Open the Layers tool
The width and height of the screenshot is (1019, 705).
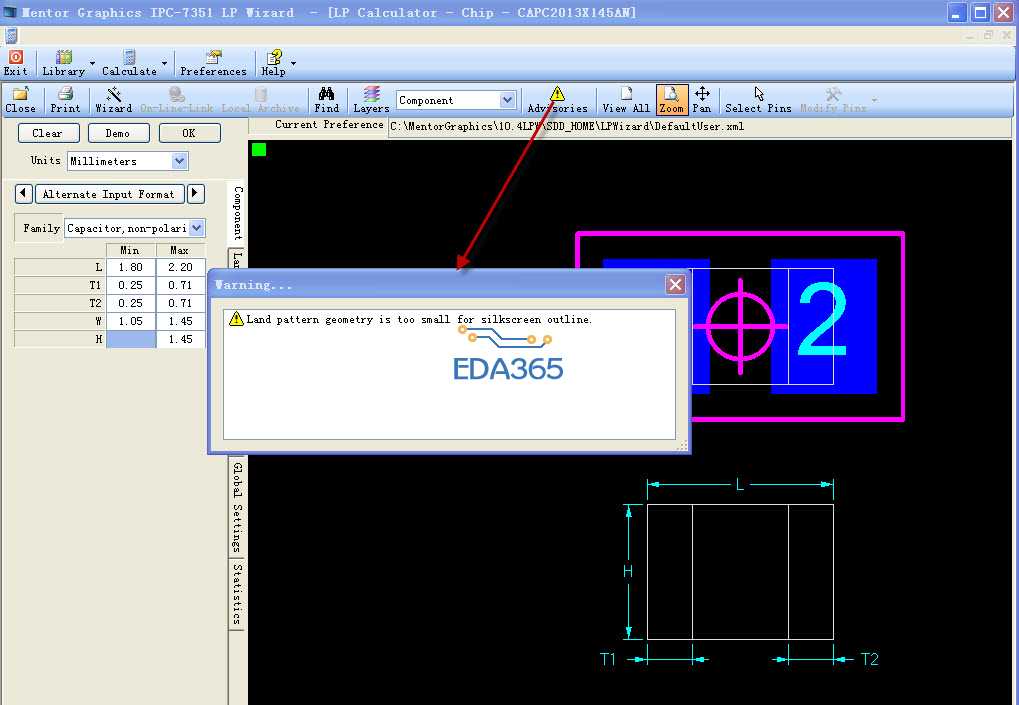pos(371,100)
